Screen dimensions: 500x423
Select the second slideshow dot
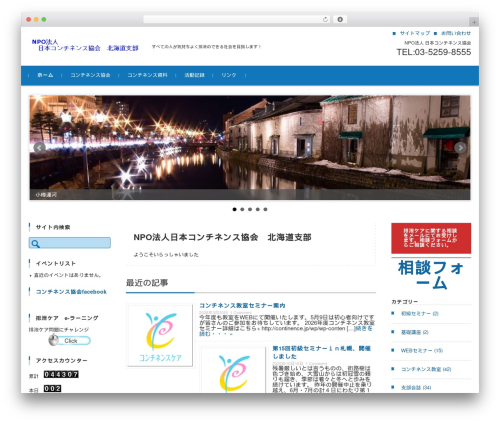(x=242, y=209)
